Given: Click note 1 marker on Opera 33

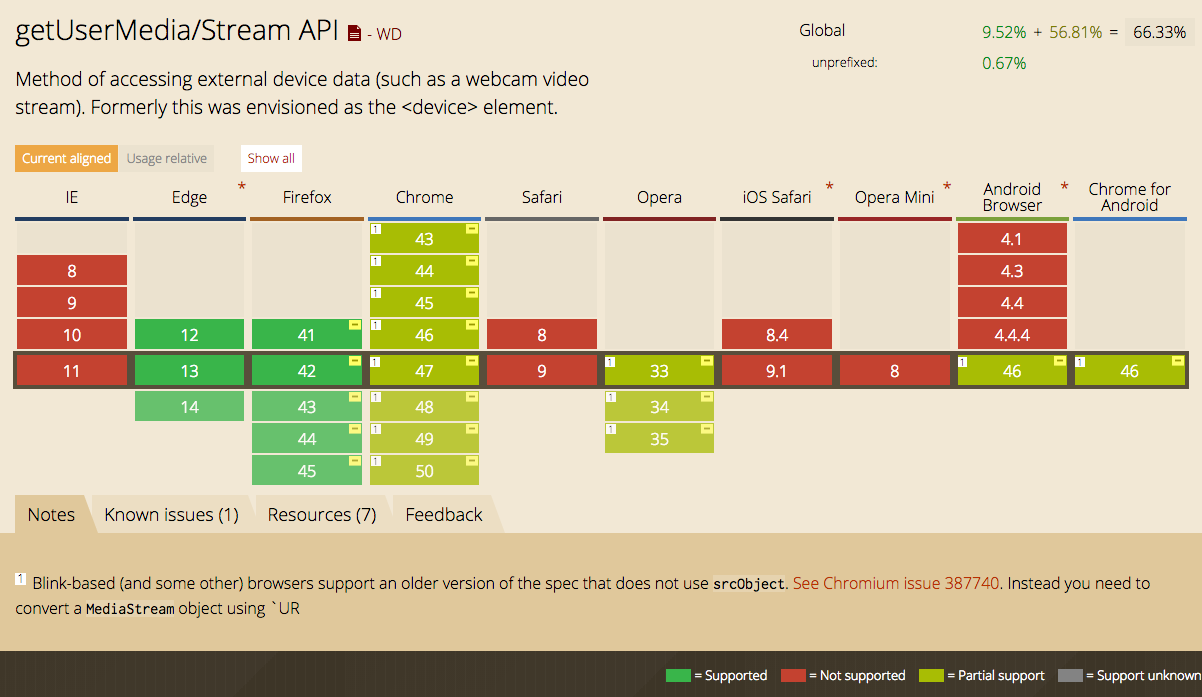Looking at the screenshot, I should tap(611, 362).
